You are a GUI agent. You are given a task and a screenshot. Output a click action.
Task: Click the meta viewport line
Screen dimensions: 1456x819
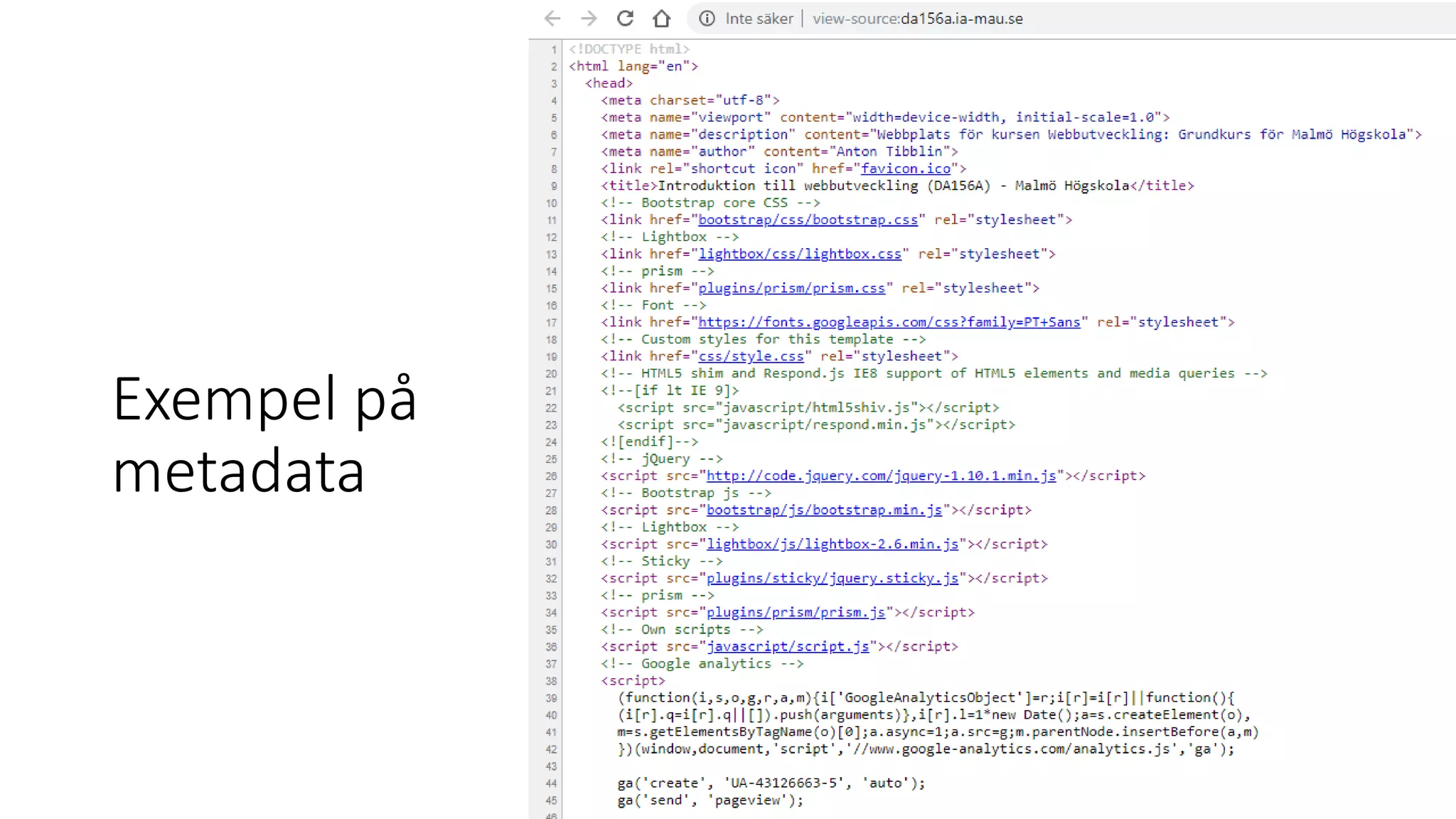click(x=885, y=117)
